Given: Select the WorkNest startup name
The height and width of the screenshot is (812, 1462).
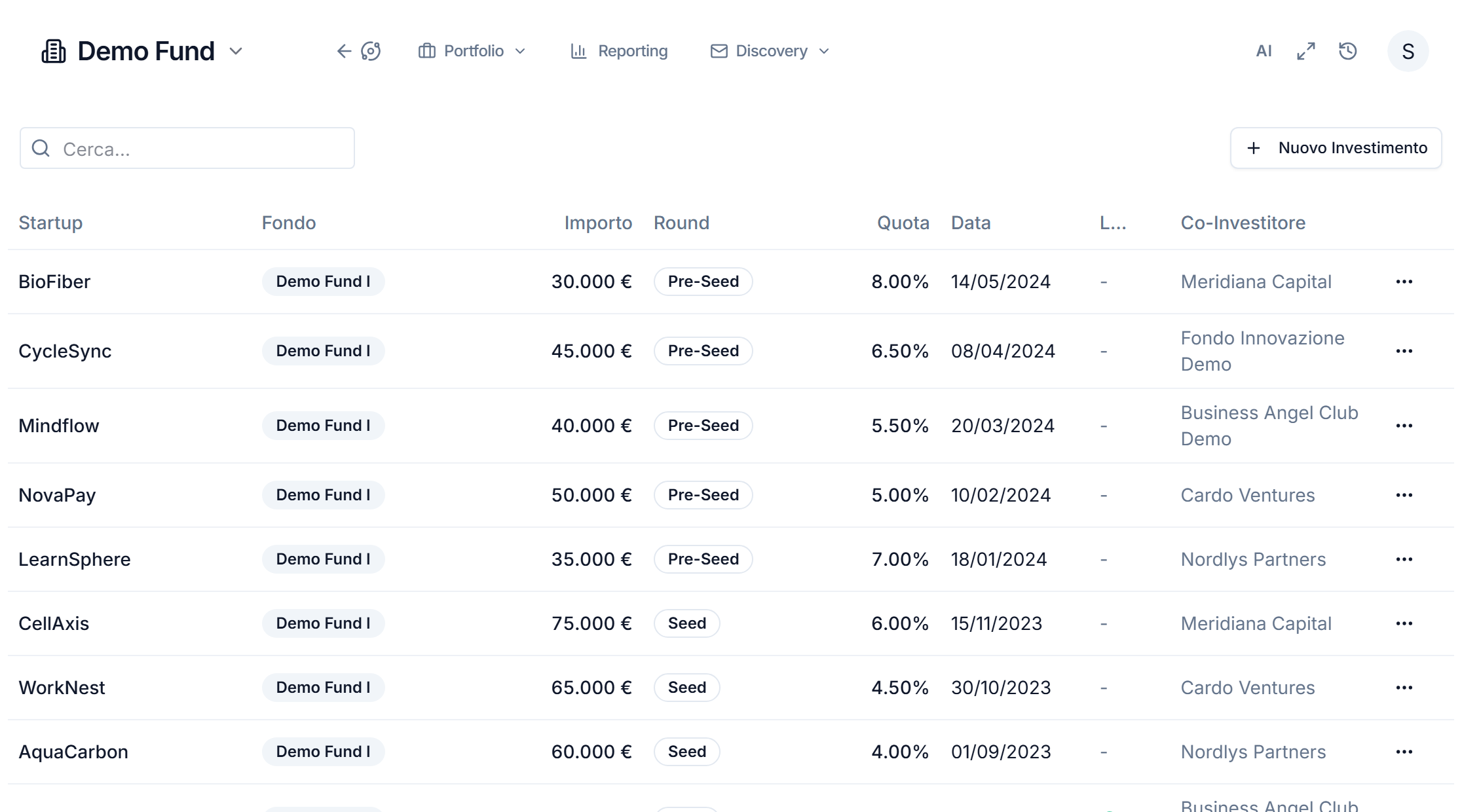Looking at the screenshot, I should 62,688.
